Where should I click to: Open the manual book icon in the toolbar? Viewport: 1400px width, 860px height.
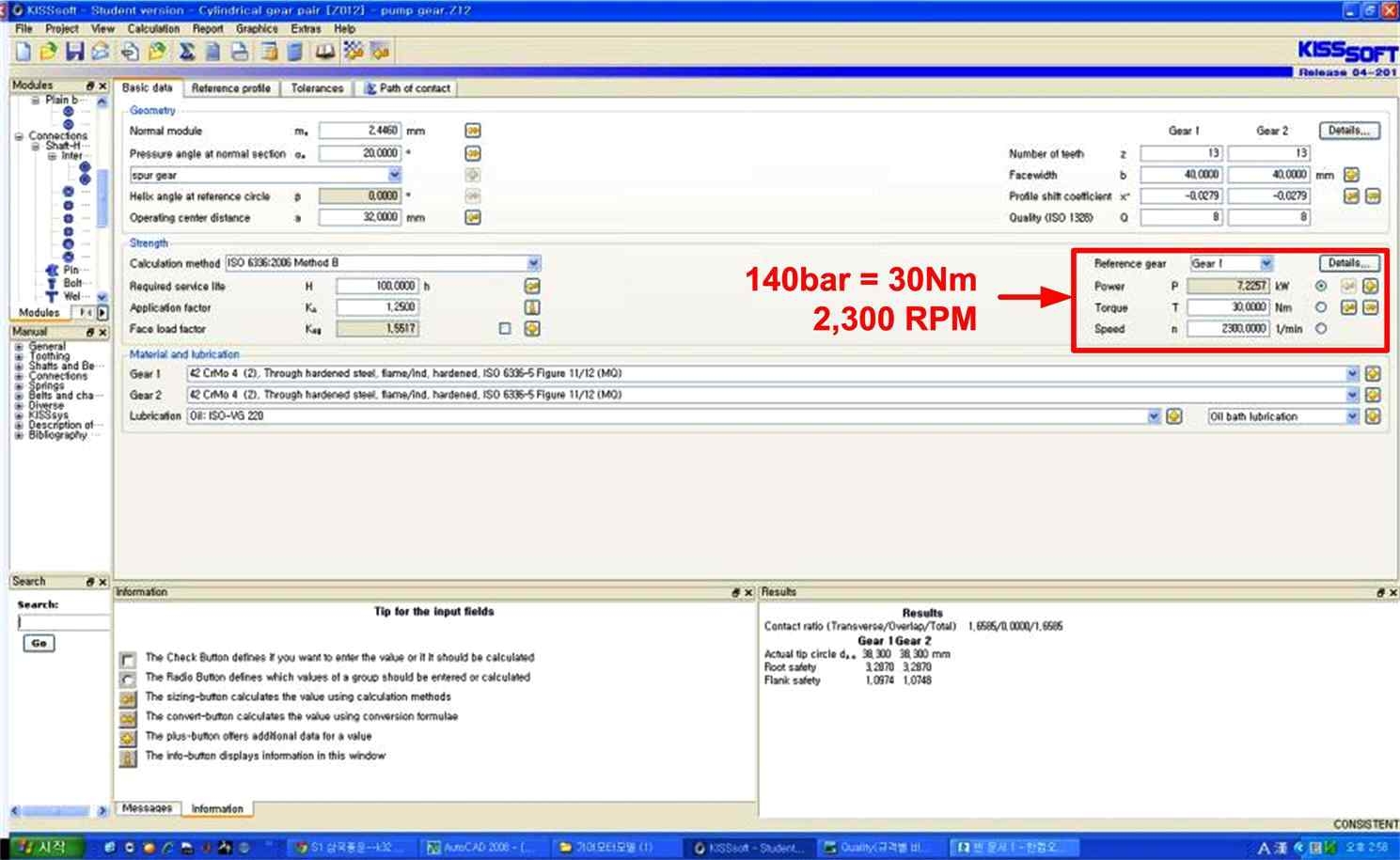coord(324,52)
